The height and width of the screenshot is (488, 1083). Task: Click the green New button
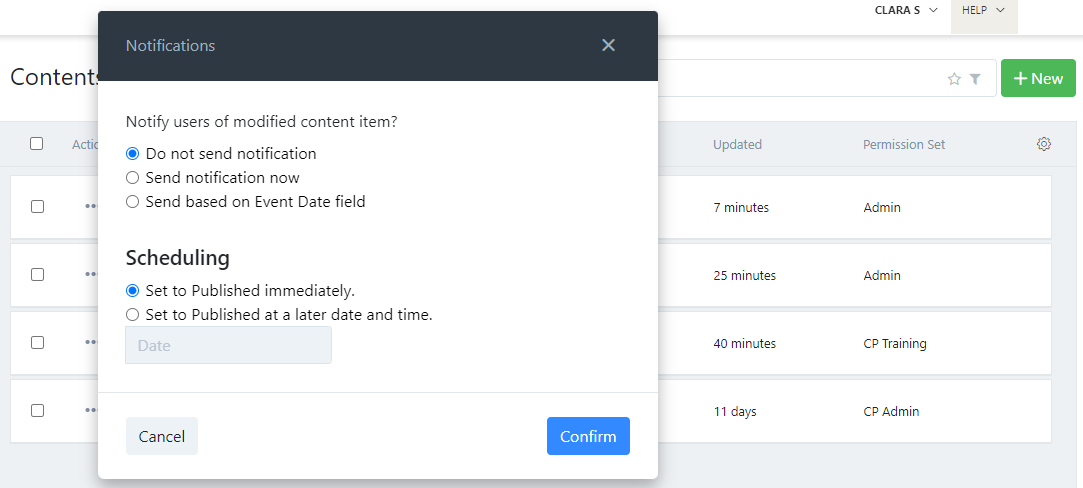point(1038,79)
